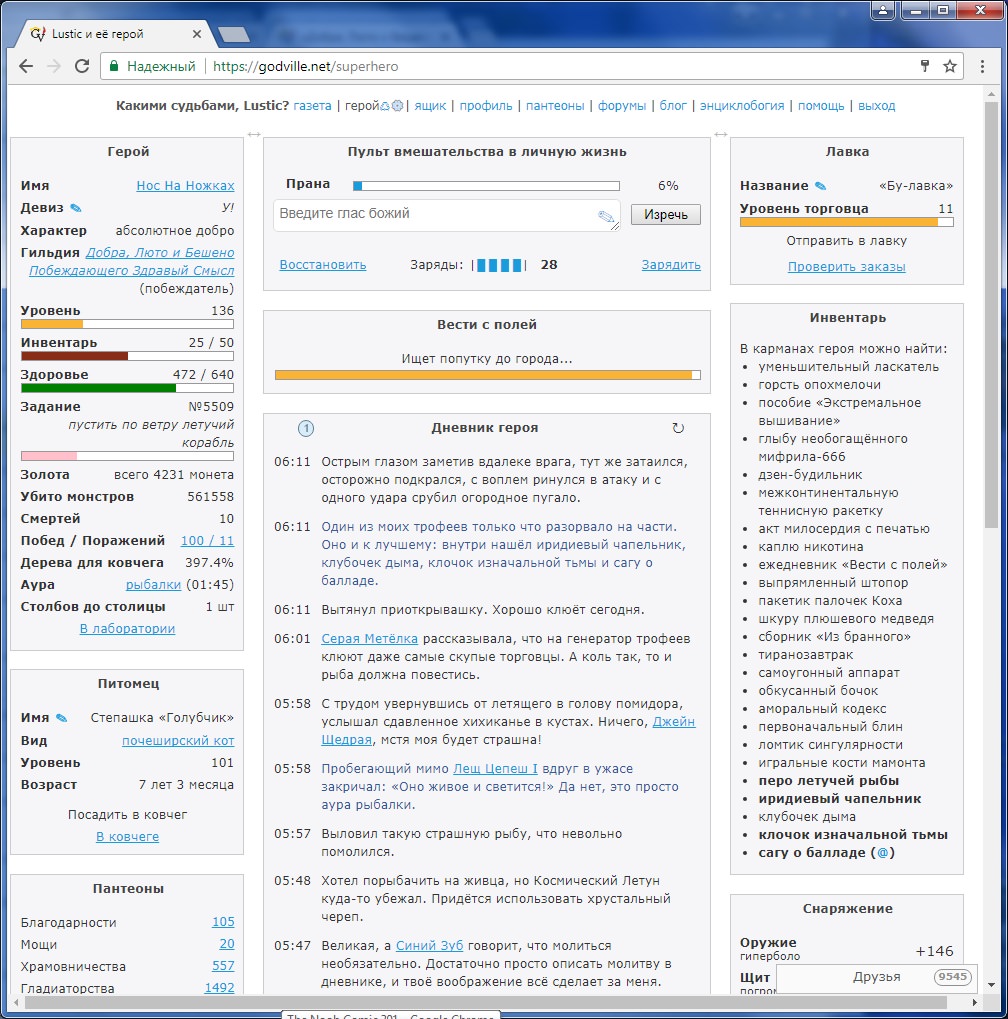The image size is (1008, 1019).
Task: Bookmark this page with the star icon
Action: [x=950, y=67]
